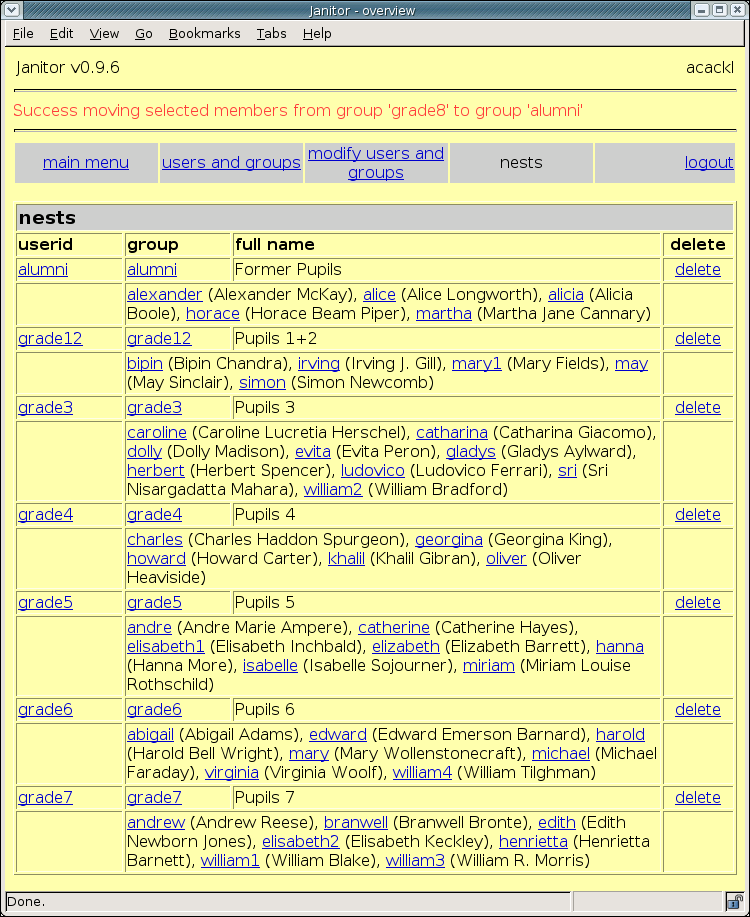Open user miriam's link
This screenshot has width=750, height=917.
488,666
